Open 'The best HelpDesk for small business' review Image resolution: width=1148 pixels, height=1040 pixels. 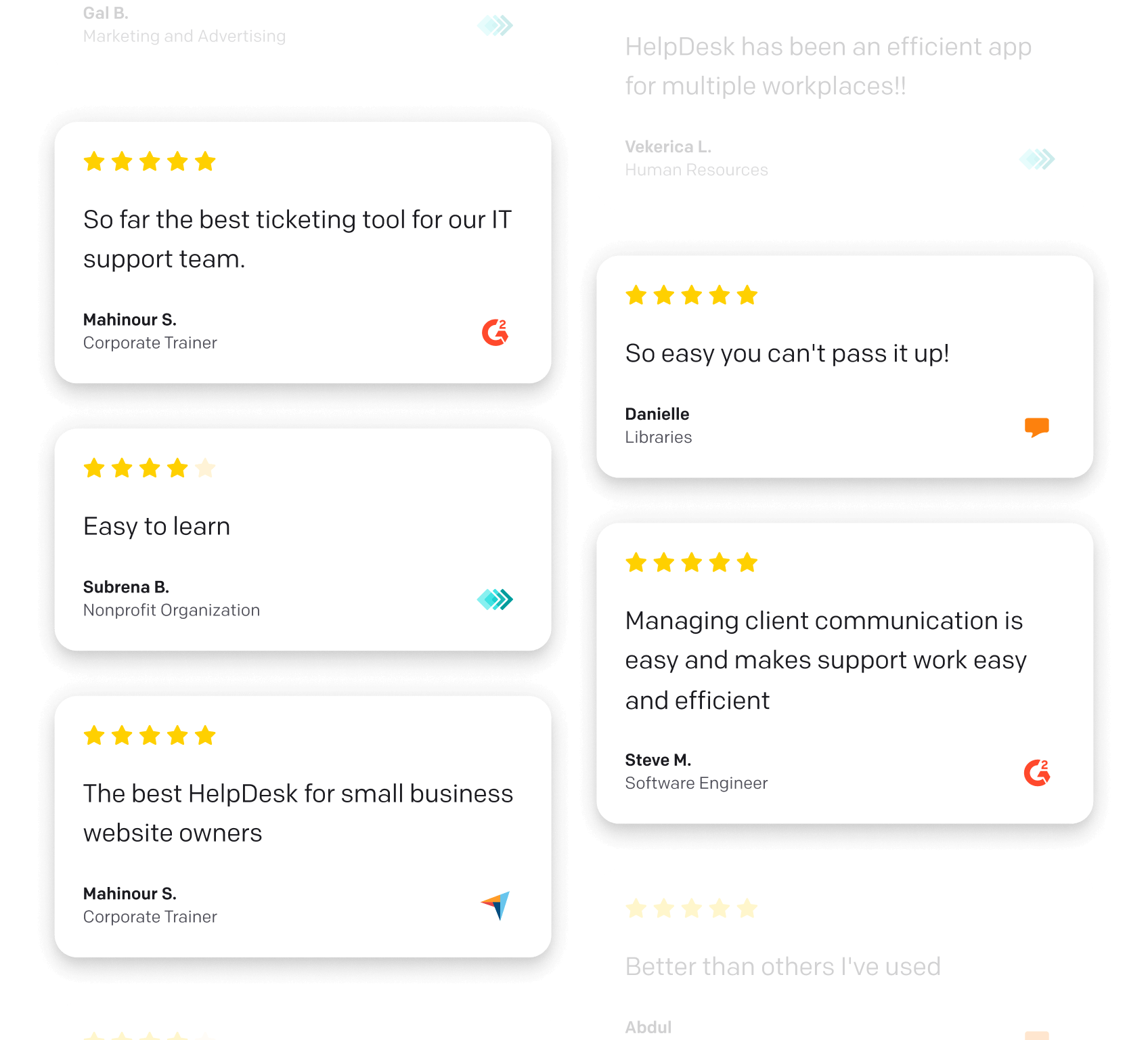(298, 813)
